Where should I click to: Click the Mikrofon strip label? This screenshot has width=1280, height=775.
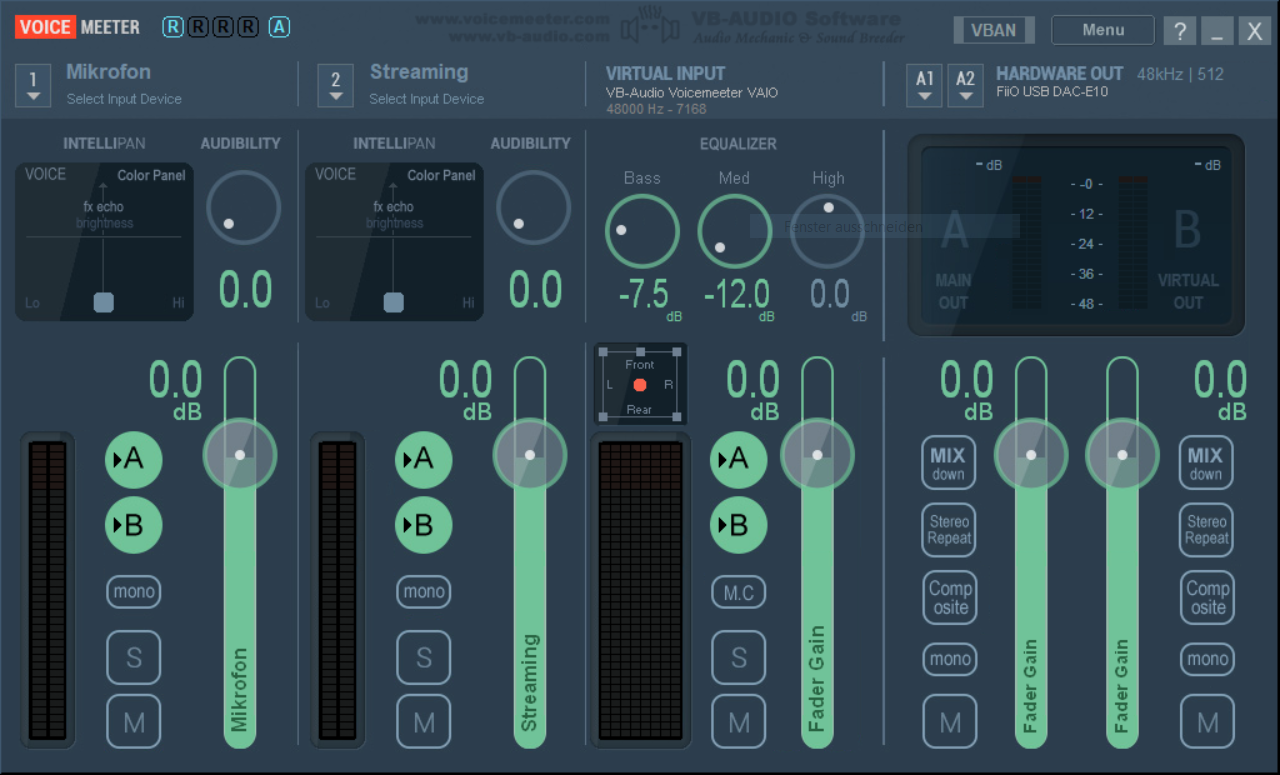pyautogui.click(x=108, y=72)
